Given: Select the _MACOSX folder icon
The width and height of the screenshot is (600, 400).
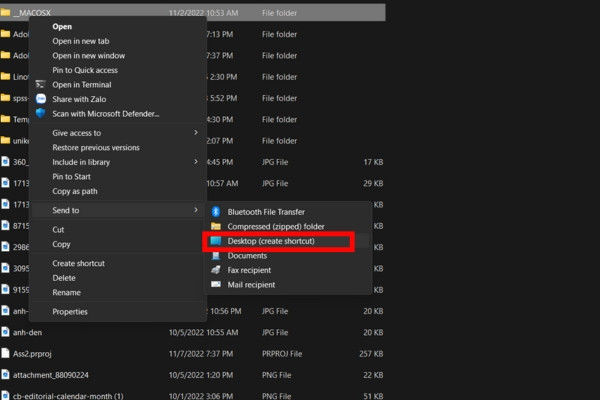Looking at the screenshot, I should (5, 13).
